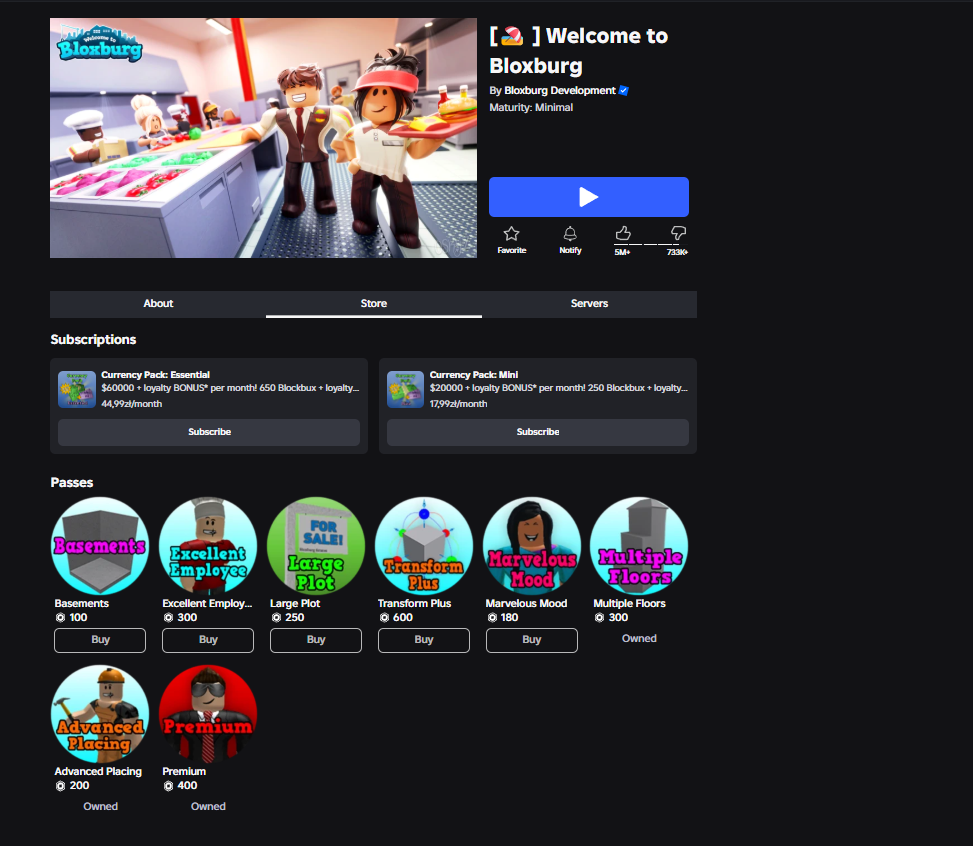Like the game with thumbs-up icon
This screenshot has height=846, width=973.
(622, 233)
